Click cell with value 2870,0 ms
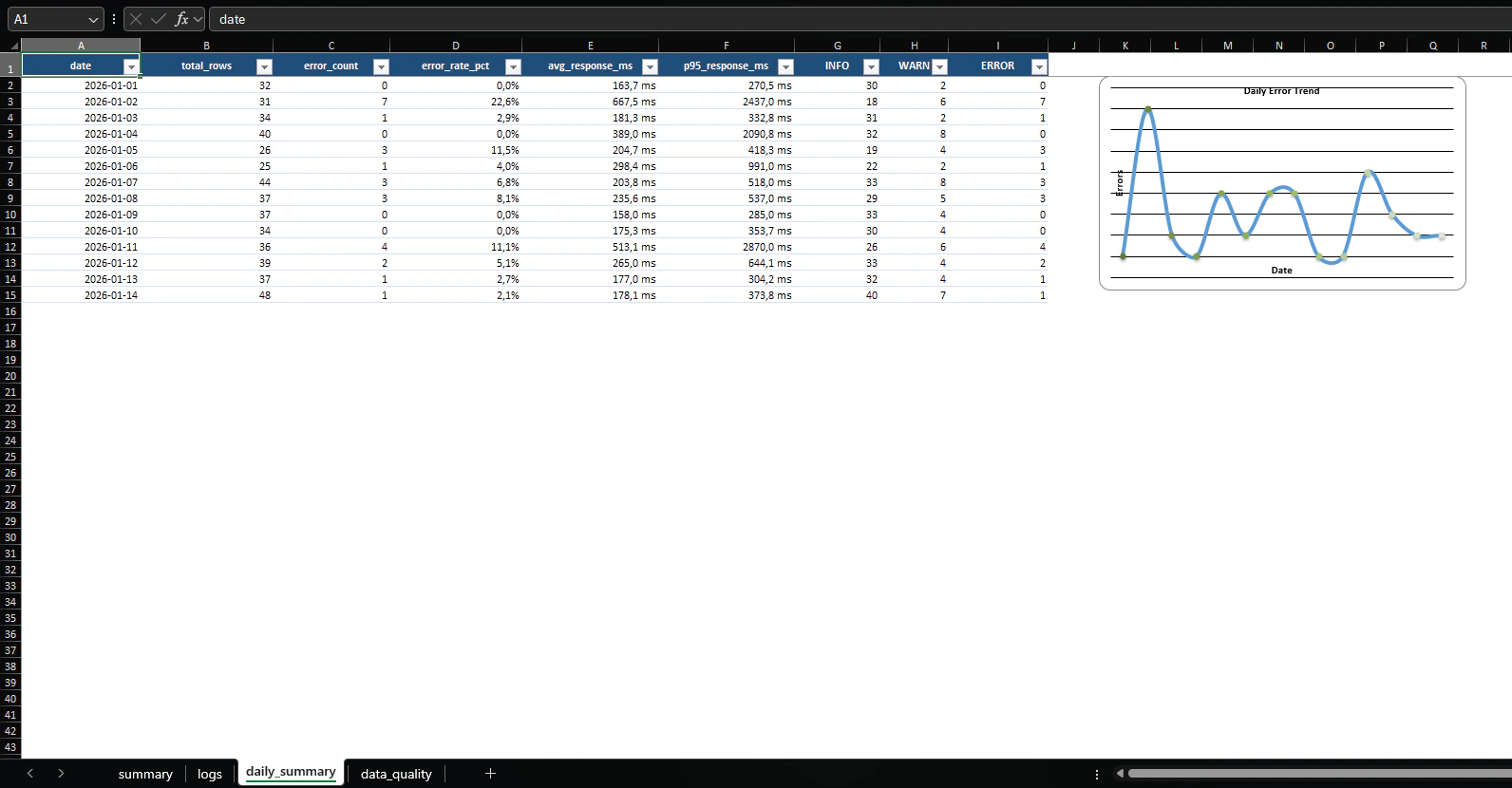 coord(727,247)
